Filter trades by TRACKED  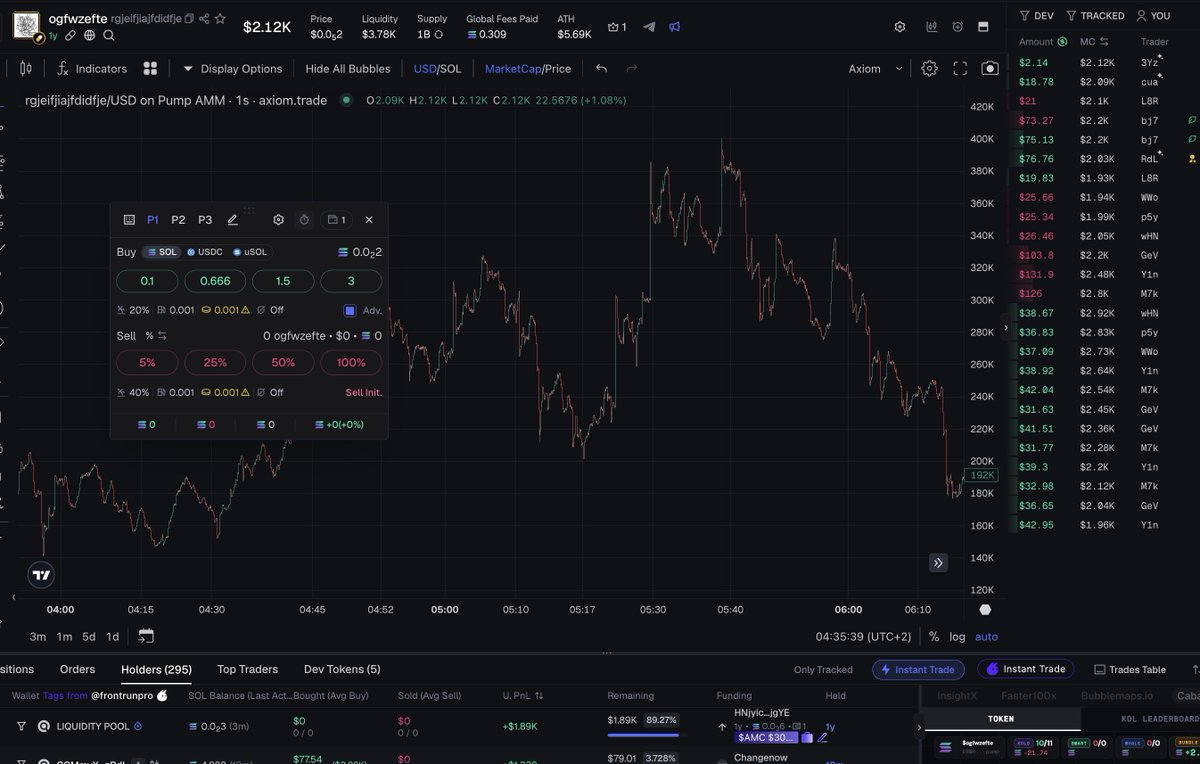(x=1095, y=16)
